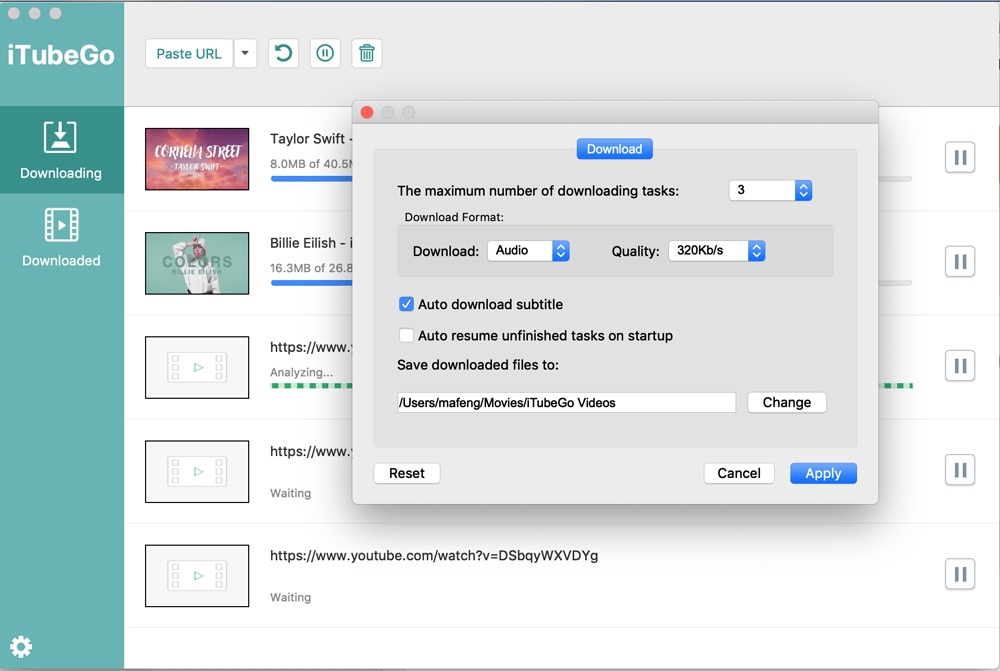Click the pause all downloads icon
Image resolution: width=1000 pixels, height=671 pixels.
(x=325, y=54)
